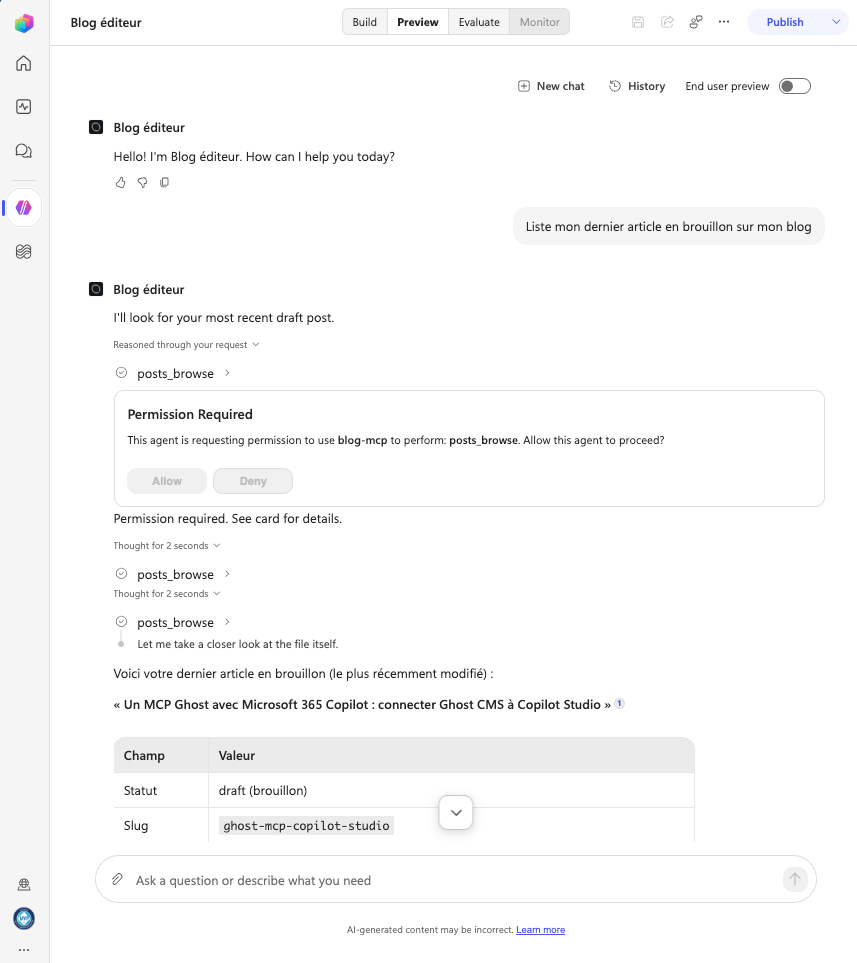857x963 pixels.
Task: Click the first posts_browse check icon
Action: pos(122,373)
